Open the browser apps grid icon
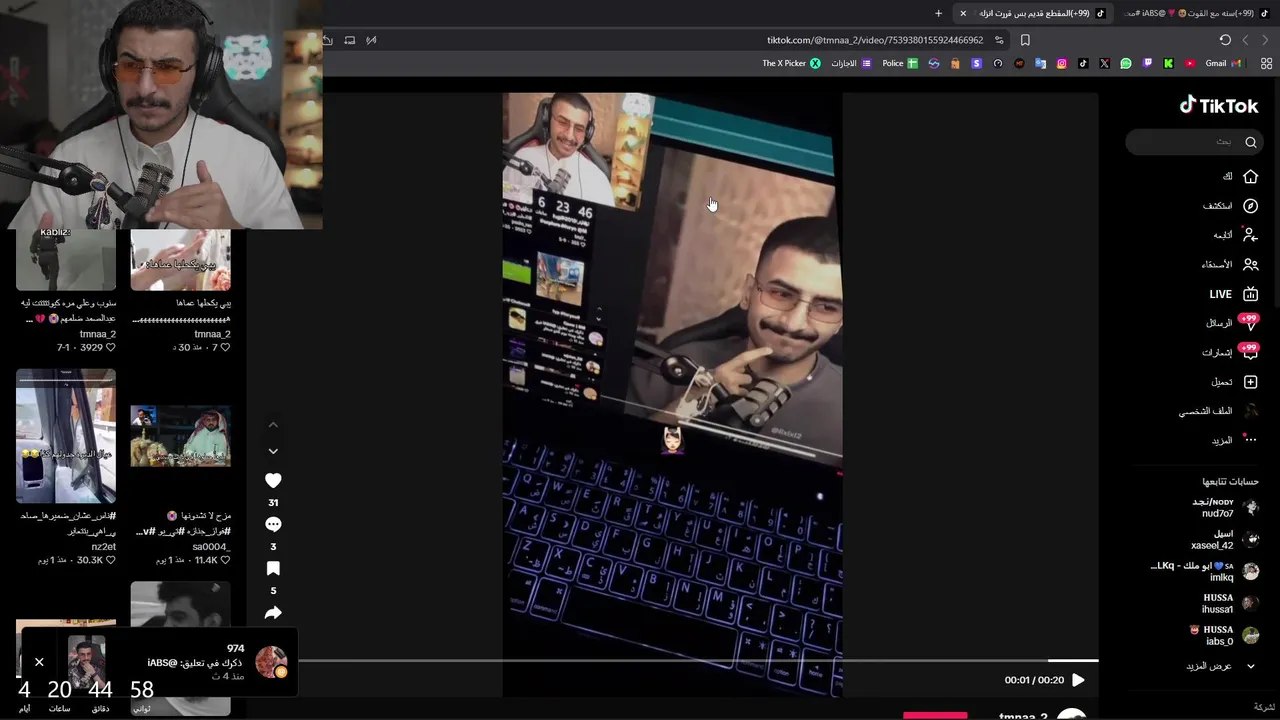Screen dimensions: 1280x720 coord(1266,63)
